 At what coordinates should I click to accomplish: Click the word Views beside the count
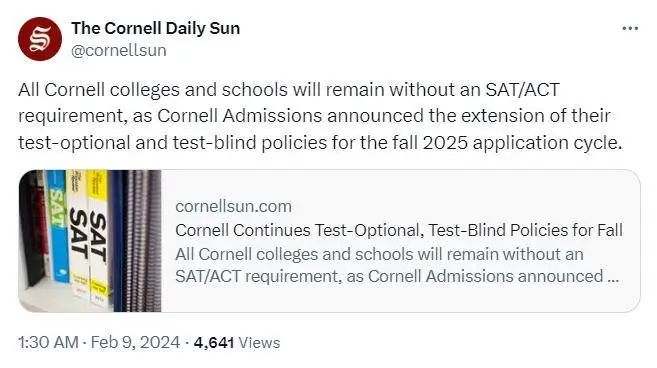point(259,342)
